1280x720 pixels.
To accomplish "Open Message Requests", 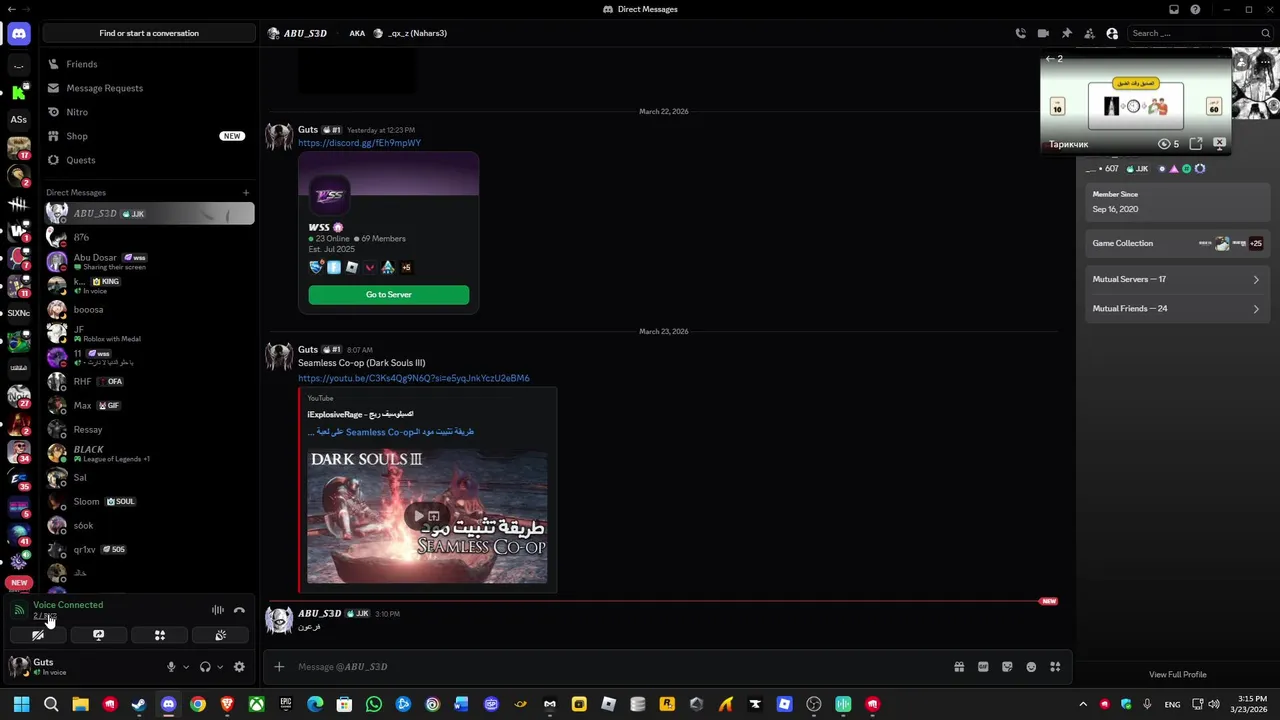I will click(x=148, y=88).
